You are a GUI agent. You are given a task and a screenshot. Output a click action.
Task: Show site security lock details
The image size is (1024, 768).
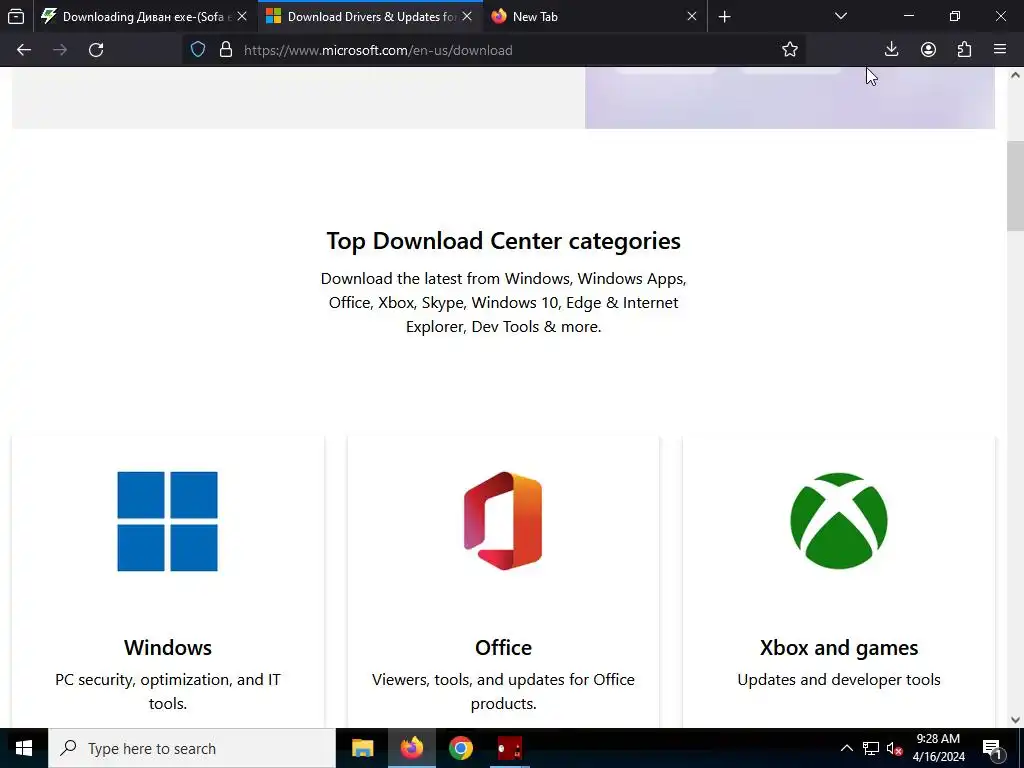point(226,50)
